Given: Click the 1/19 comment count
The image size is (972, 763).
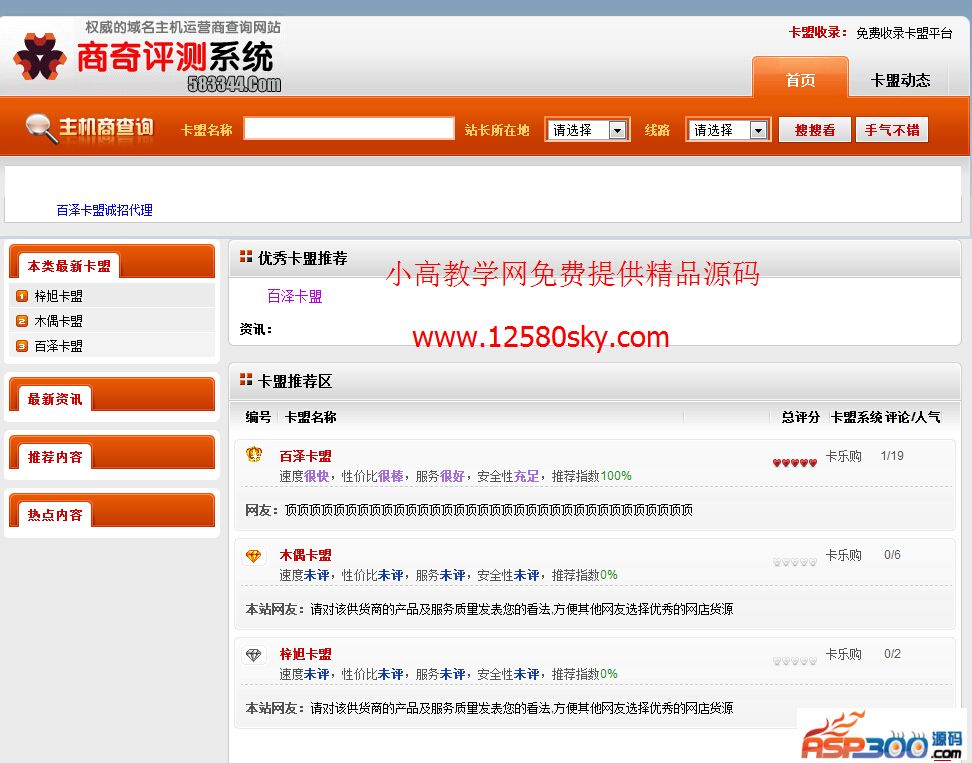Looking at the screenshot, I should coord(892,456).
